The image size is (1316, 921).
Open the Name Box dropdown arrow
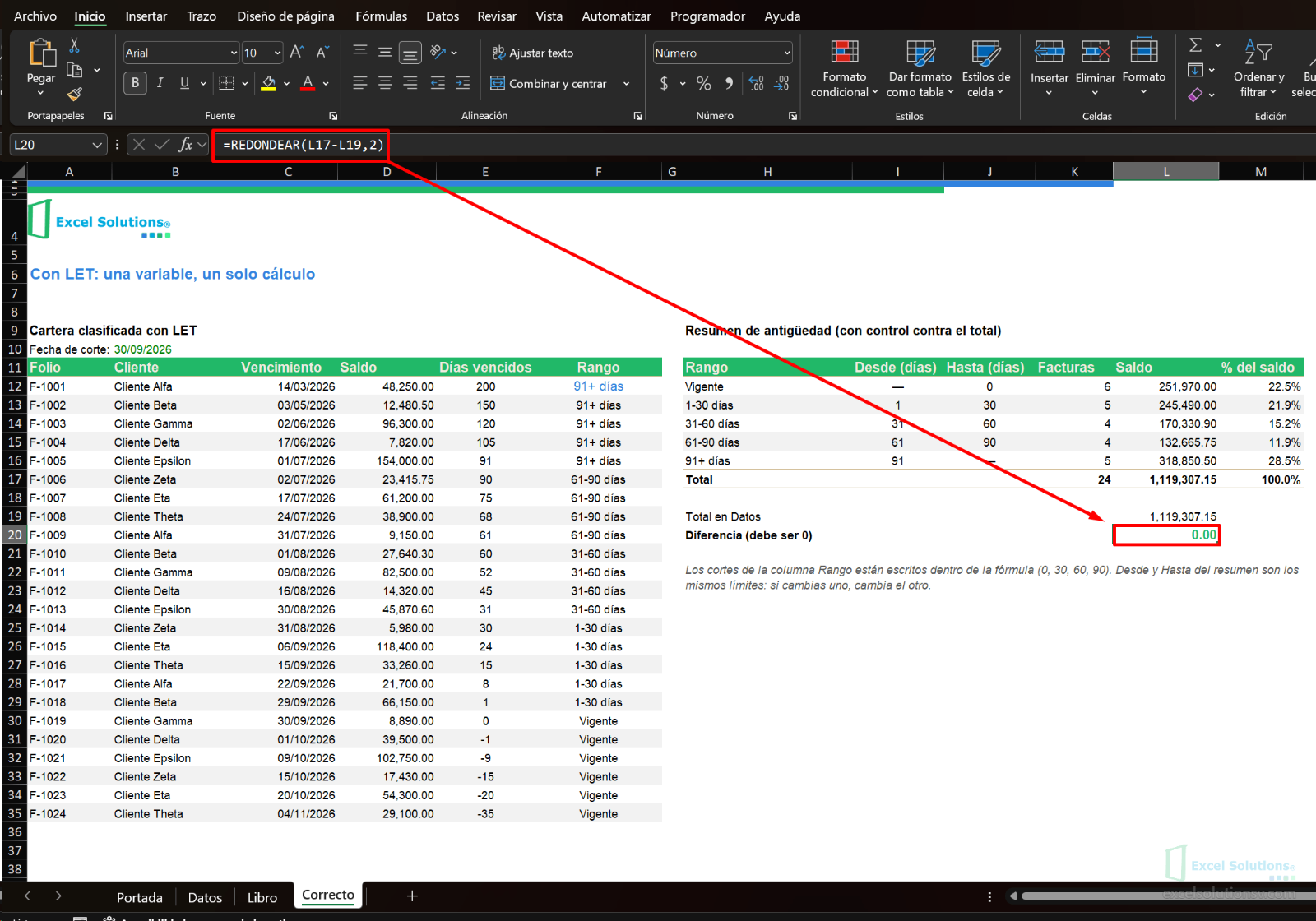tap(97, 145)
